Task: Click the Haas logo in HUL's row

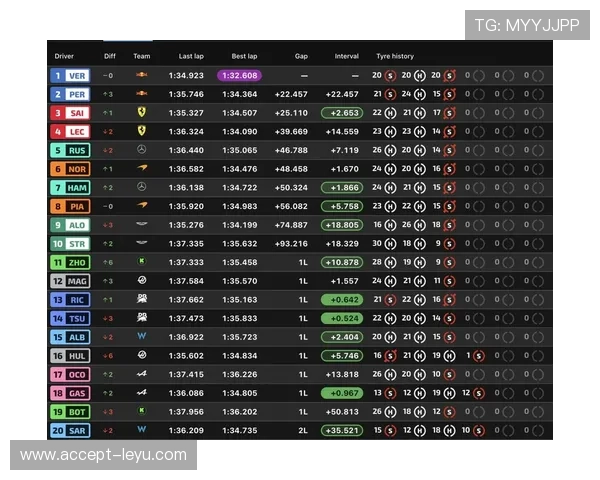Action: 142,355
